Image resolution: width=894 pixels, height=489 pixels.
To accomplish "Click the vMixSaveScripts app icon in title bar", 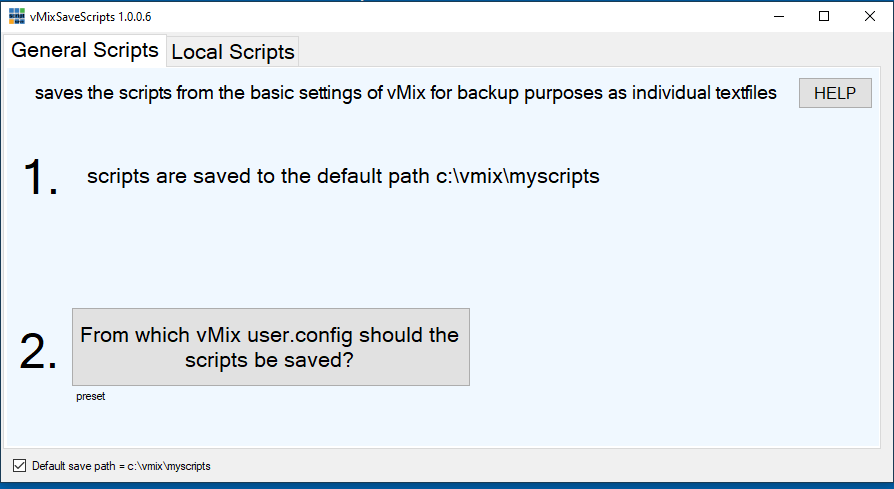I will [16, 17].
